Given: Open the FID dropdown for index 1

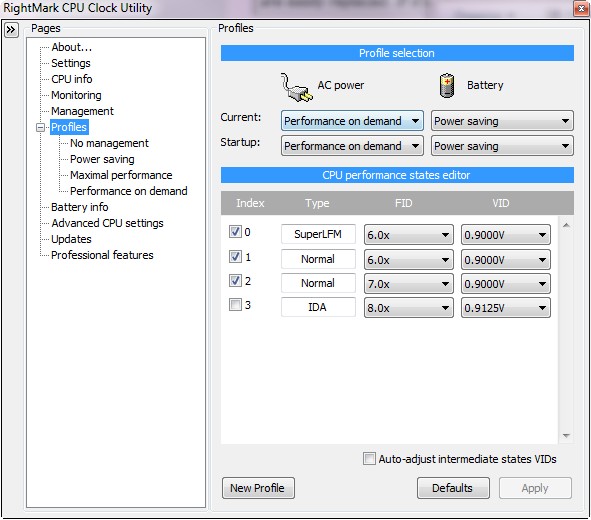Looking at the screenshot, I should pos(409,260).
